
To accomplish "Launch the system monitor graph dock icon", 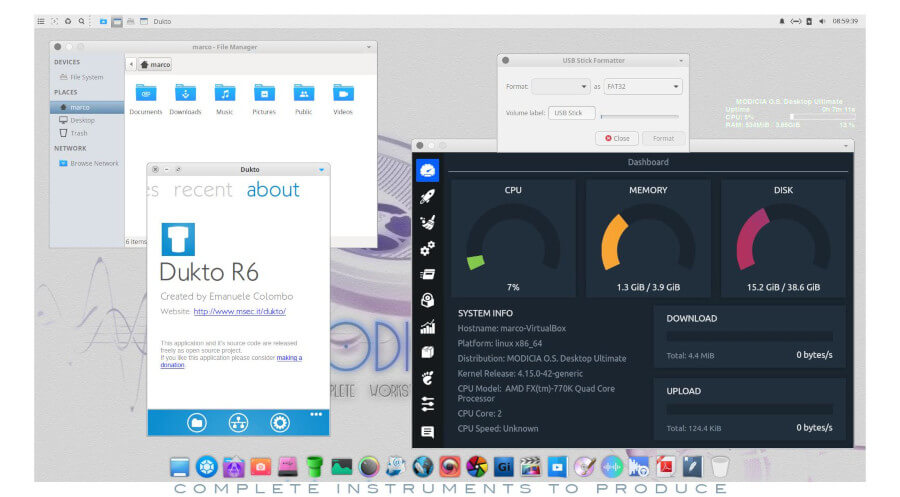I will [342, 467].
